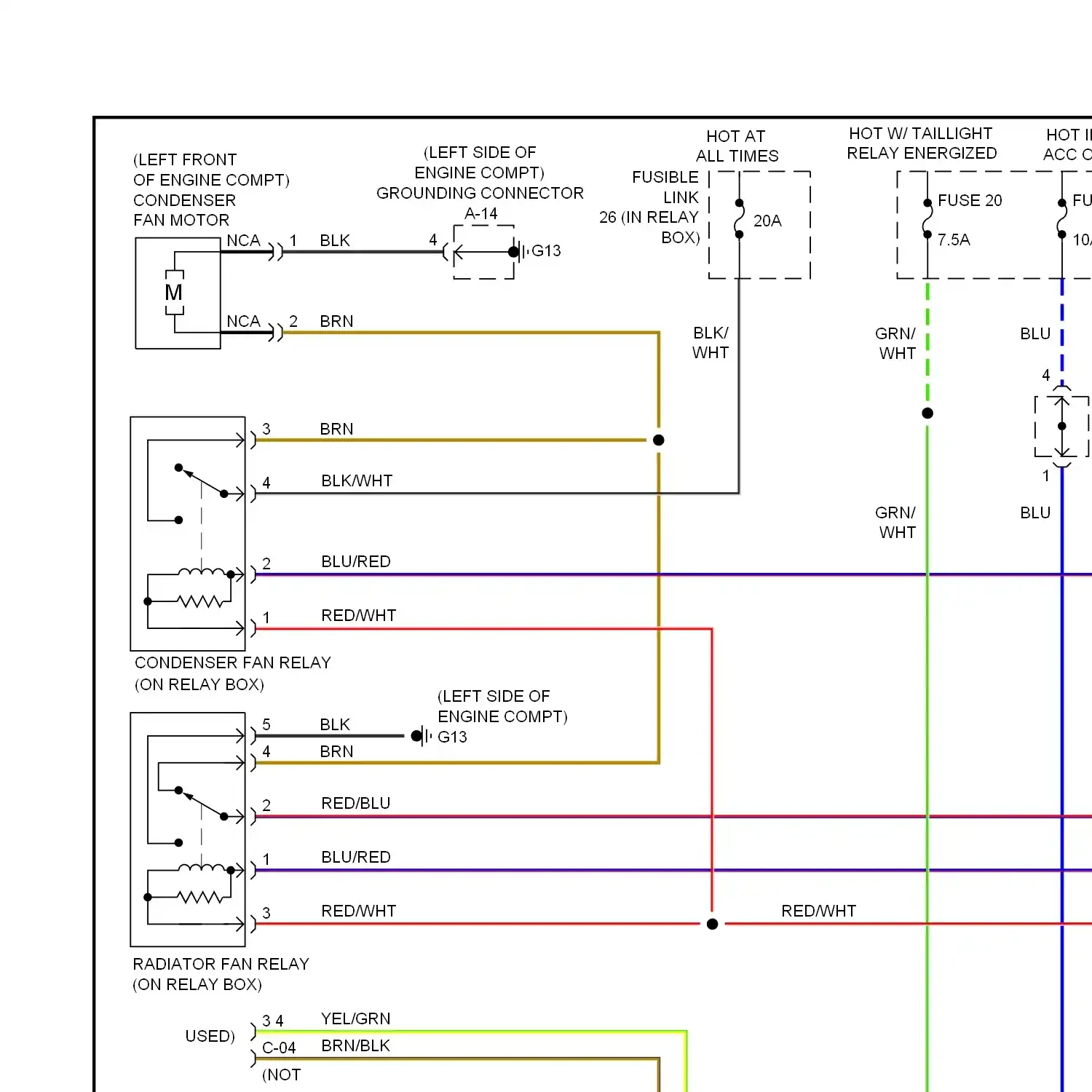Click 'BLK' label on radiator relay pin 5
This screenshot has width=1092, height=1092.
[x=335, y=724]
